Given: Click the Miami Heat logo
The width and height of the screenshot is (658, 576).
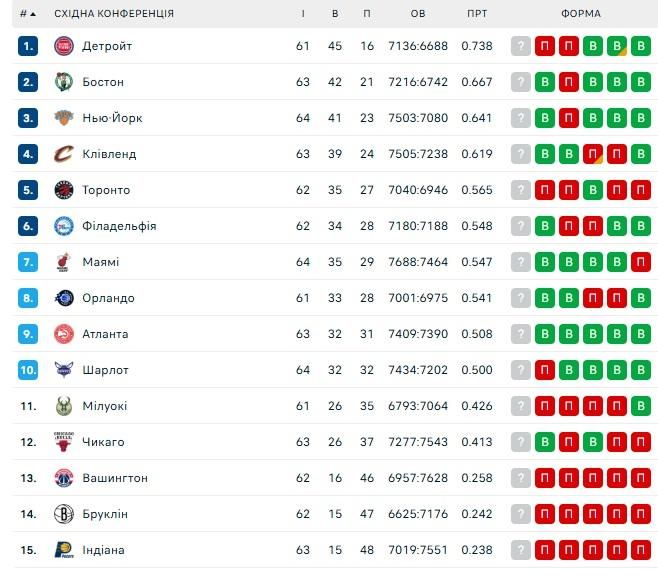Looking at the screenshot, I should [x=64, y=262].
